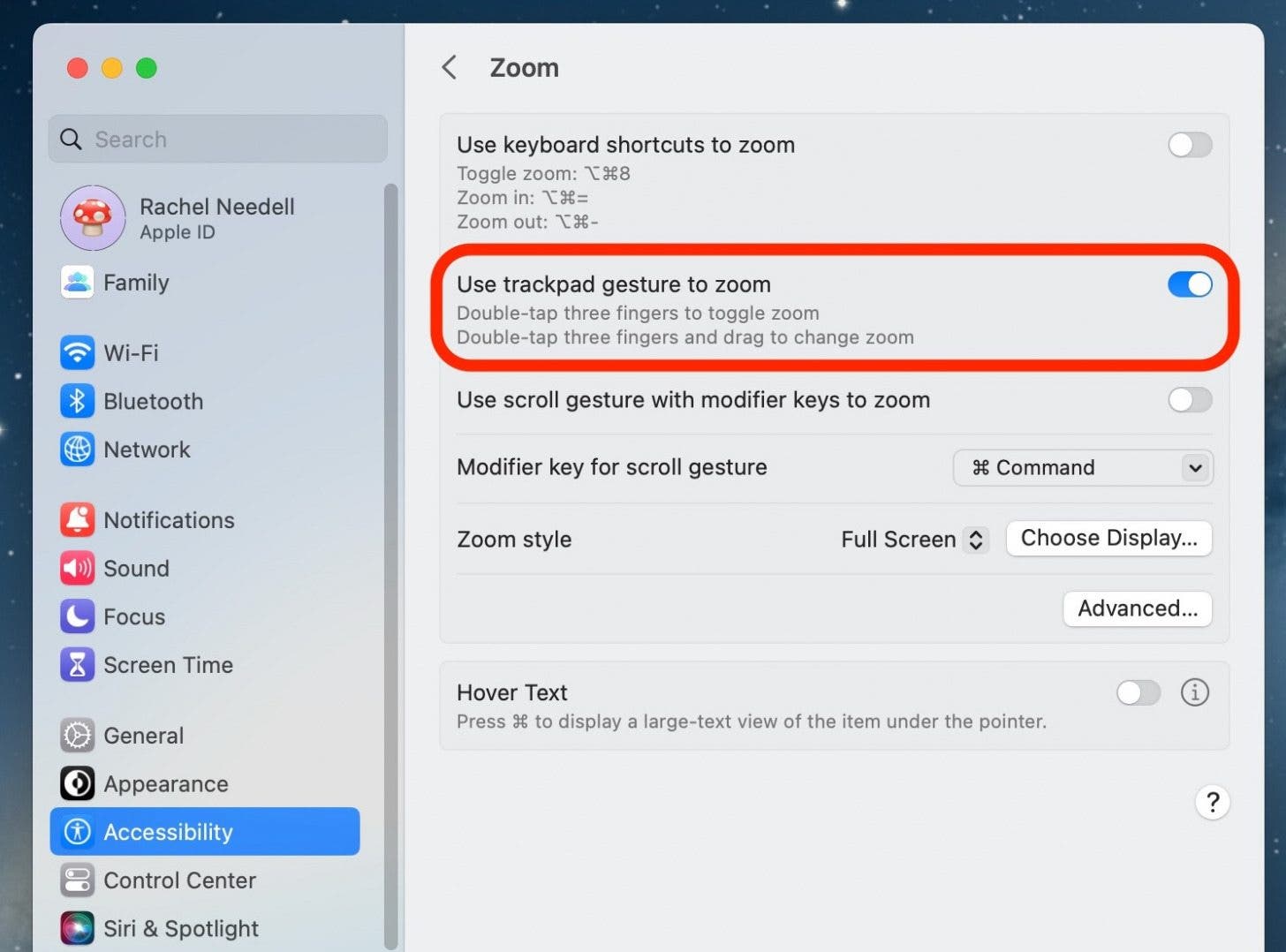This screenshot has height=952, width=1286.
Task: Disable trackpad gesture to zoom
Action: click(x=1189, y=284)
